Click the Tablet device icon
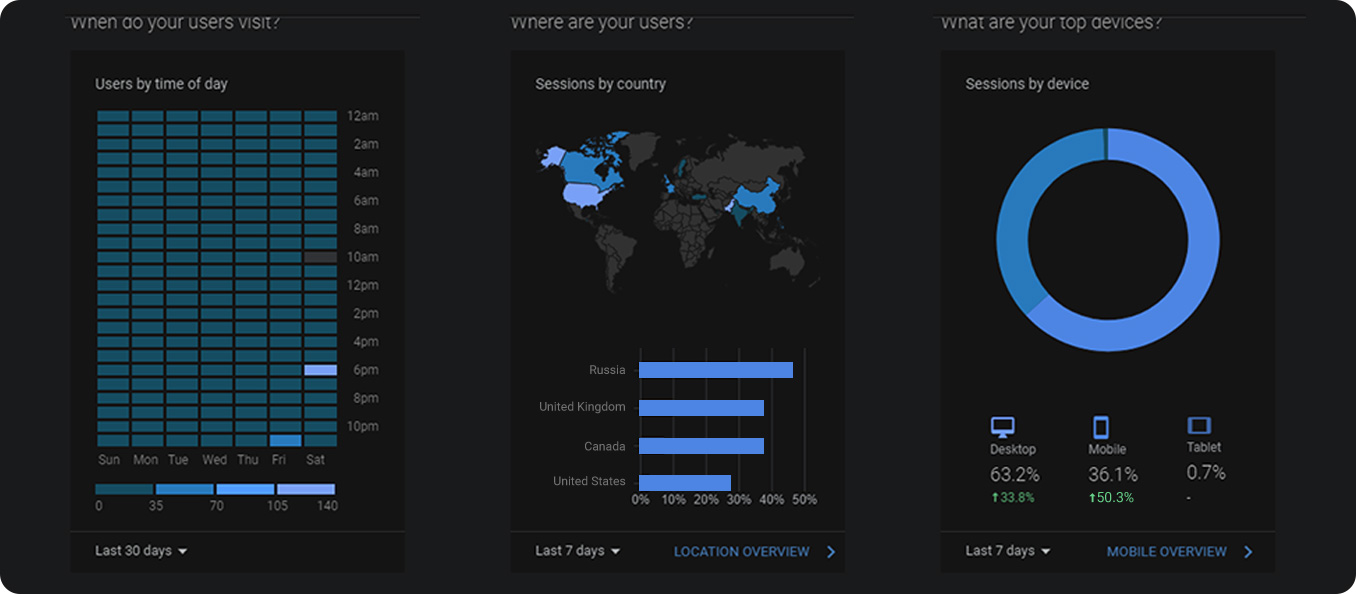1356x594 pixels. click(x=1199, y=426)
